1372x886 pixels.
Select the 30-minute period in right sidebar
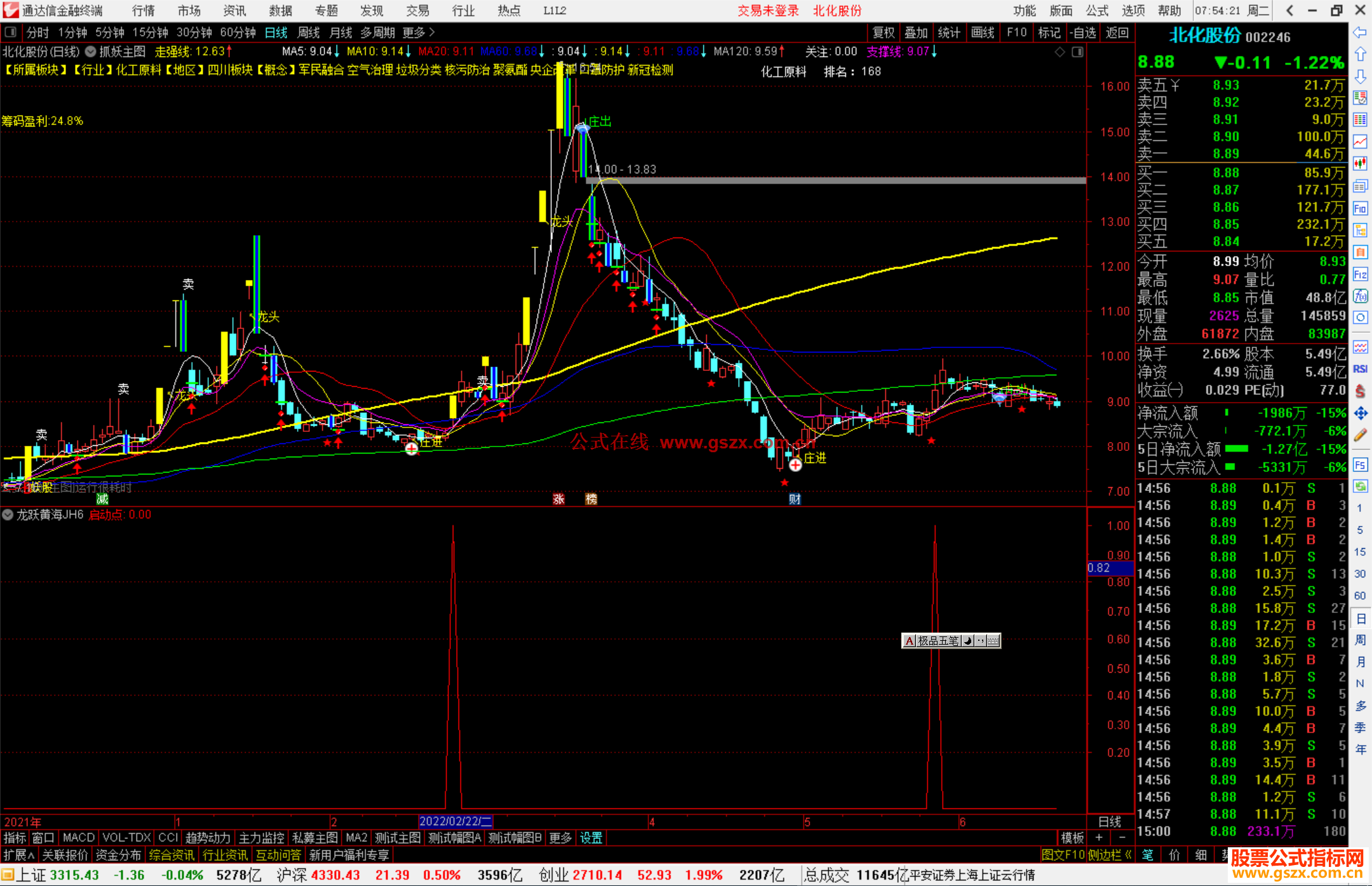1359,574
